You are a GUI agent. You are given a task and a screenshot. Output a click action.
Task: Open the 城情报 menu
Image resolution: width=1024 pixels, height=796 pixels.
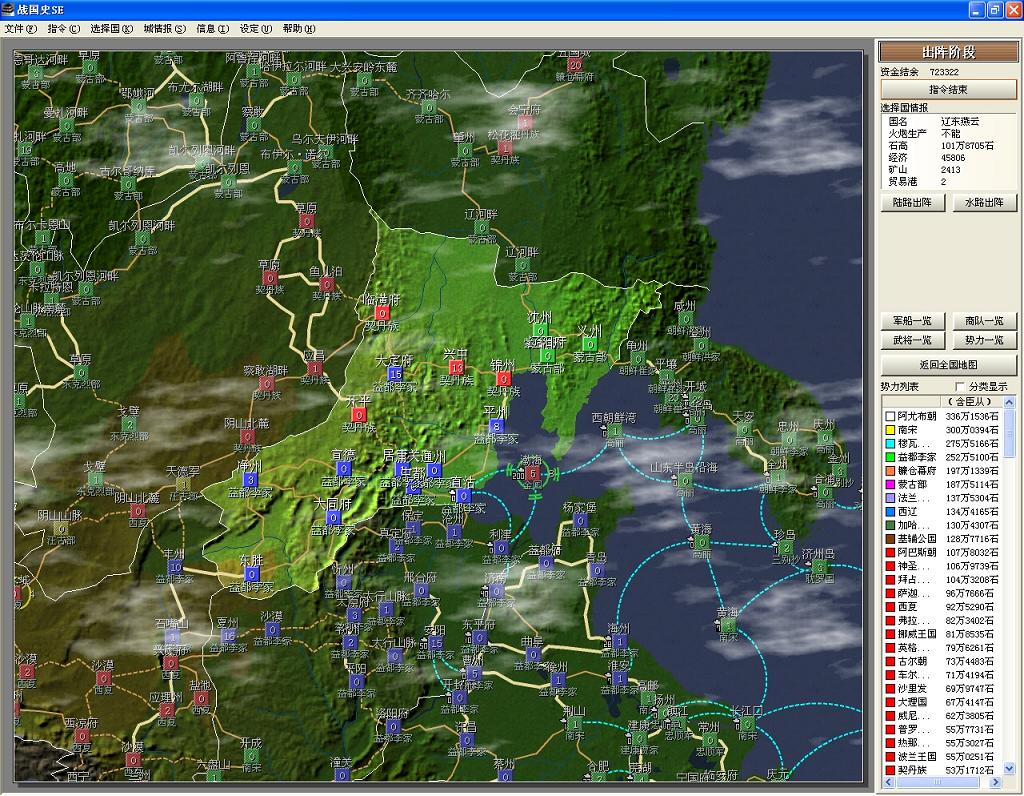pos(164,29)
